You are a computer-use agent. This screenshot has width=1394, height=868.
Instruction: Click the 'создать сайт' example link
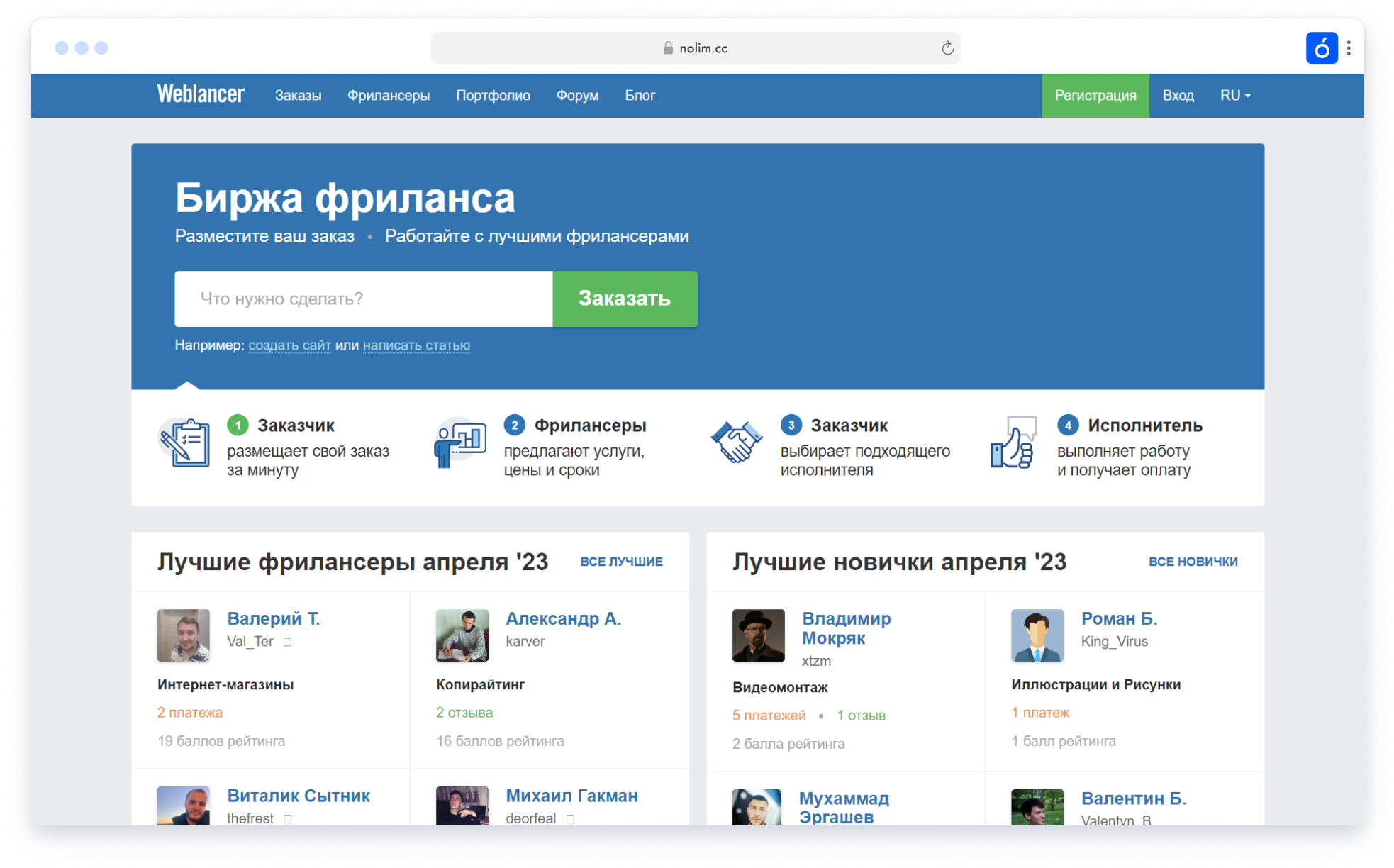(x=289, y=345)
